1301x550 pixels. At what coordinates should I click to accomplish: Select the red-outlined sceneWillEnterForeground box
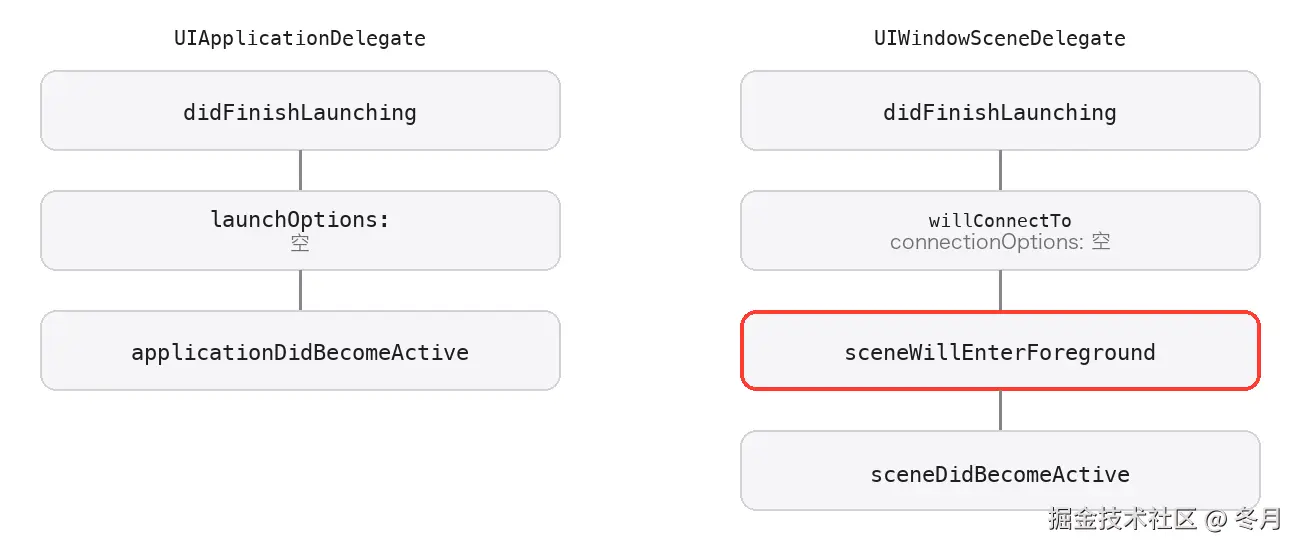[x=1000, y=351]
